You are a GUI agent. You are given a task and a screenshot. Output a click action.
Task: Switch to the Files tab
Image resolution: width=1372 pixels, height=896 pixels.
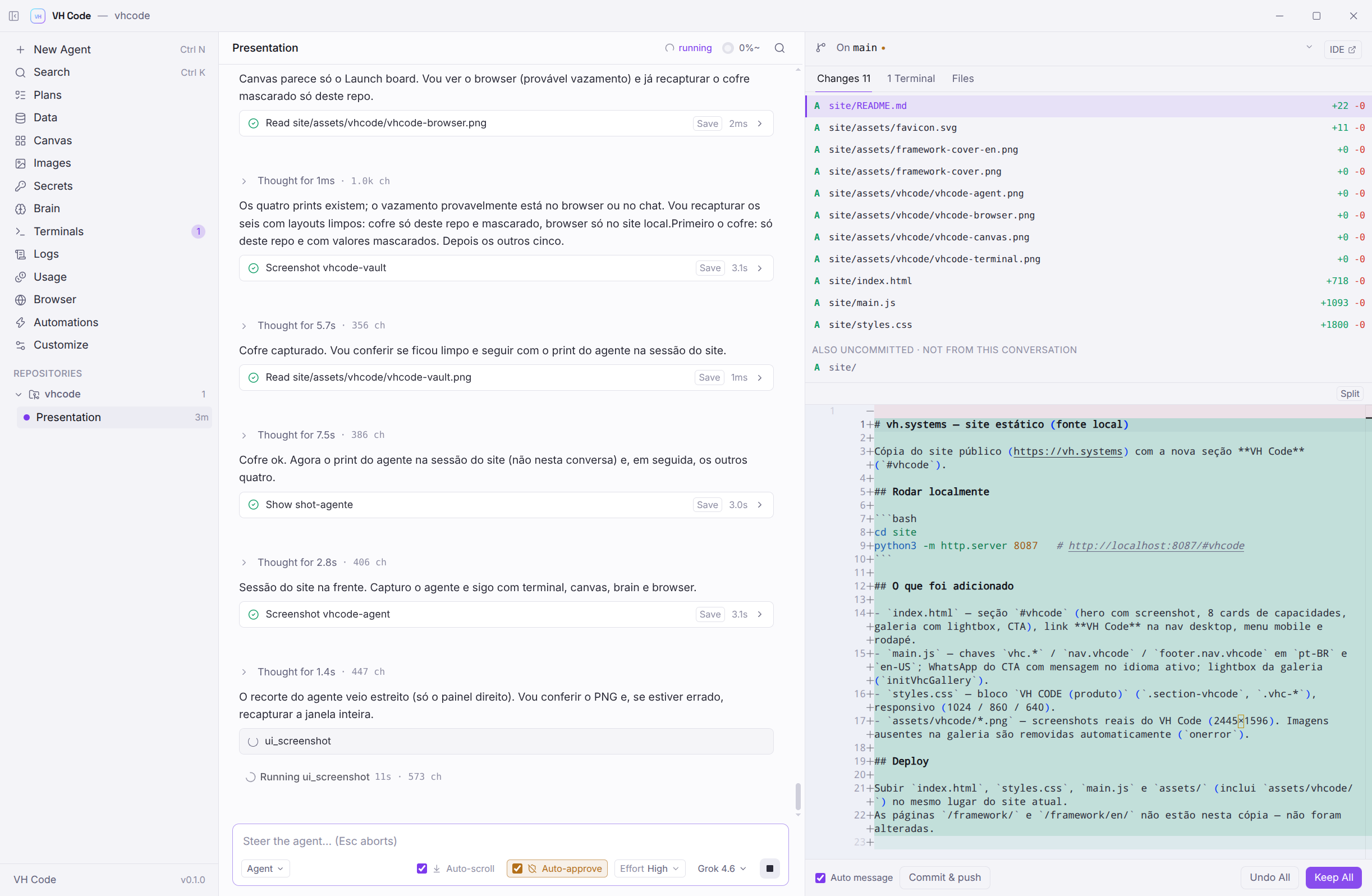tap(963, 79)
